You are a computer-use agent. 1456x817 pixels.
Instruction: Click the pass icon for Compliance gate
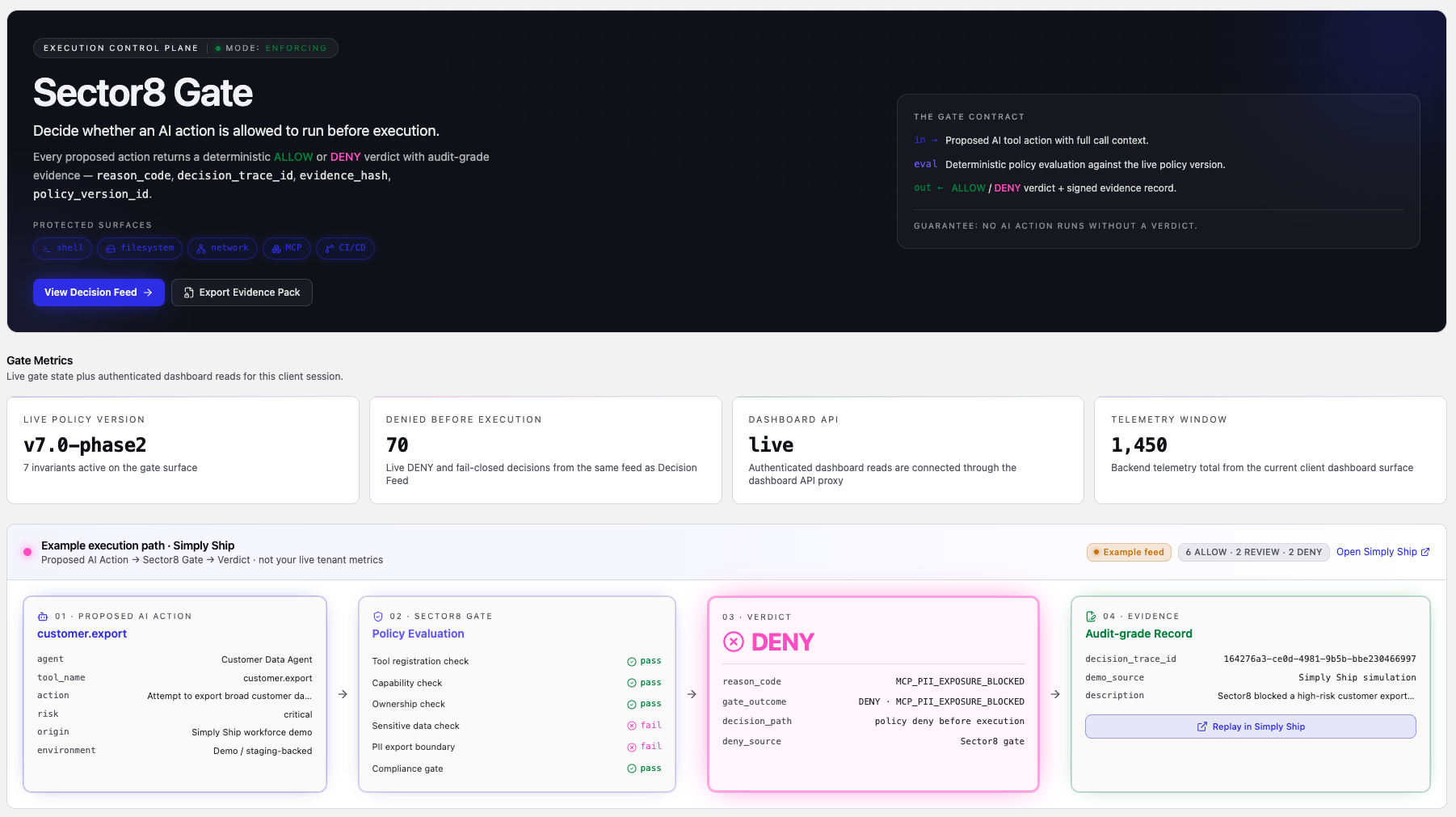click(632, 769)
